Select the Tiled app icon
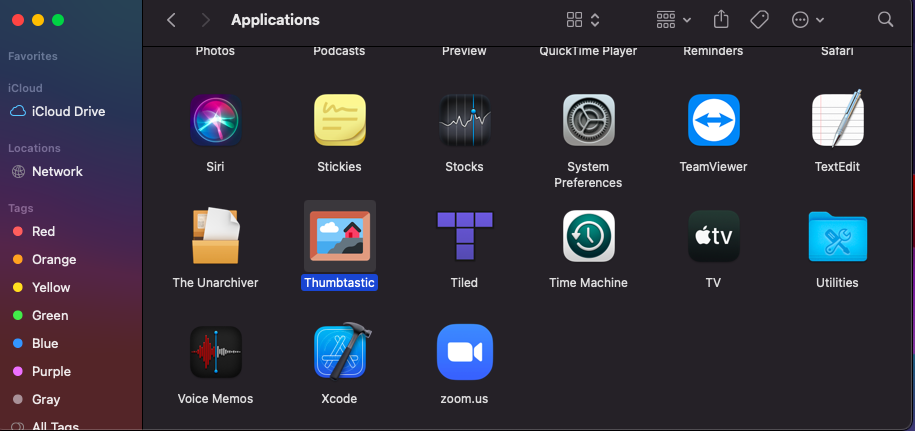The width and height of the screenshot is (915, 431). click(465, 236)
